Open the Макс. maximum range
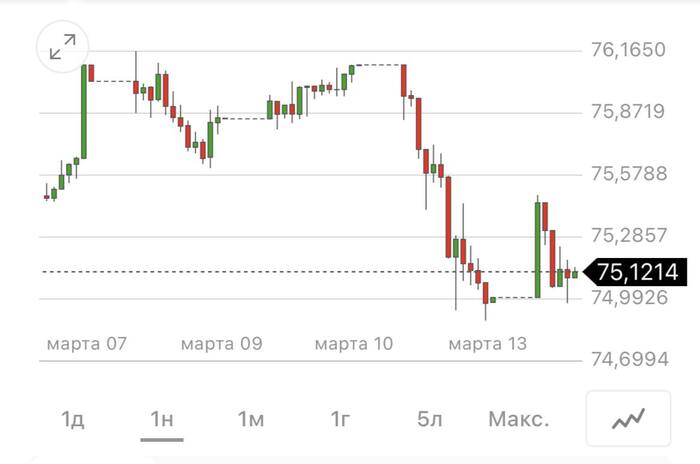 coord(518,419)
